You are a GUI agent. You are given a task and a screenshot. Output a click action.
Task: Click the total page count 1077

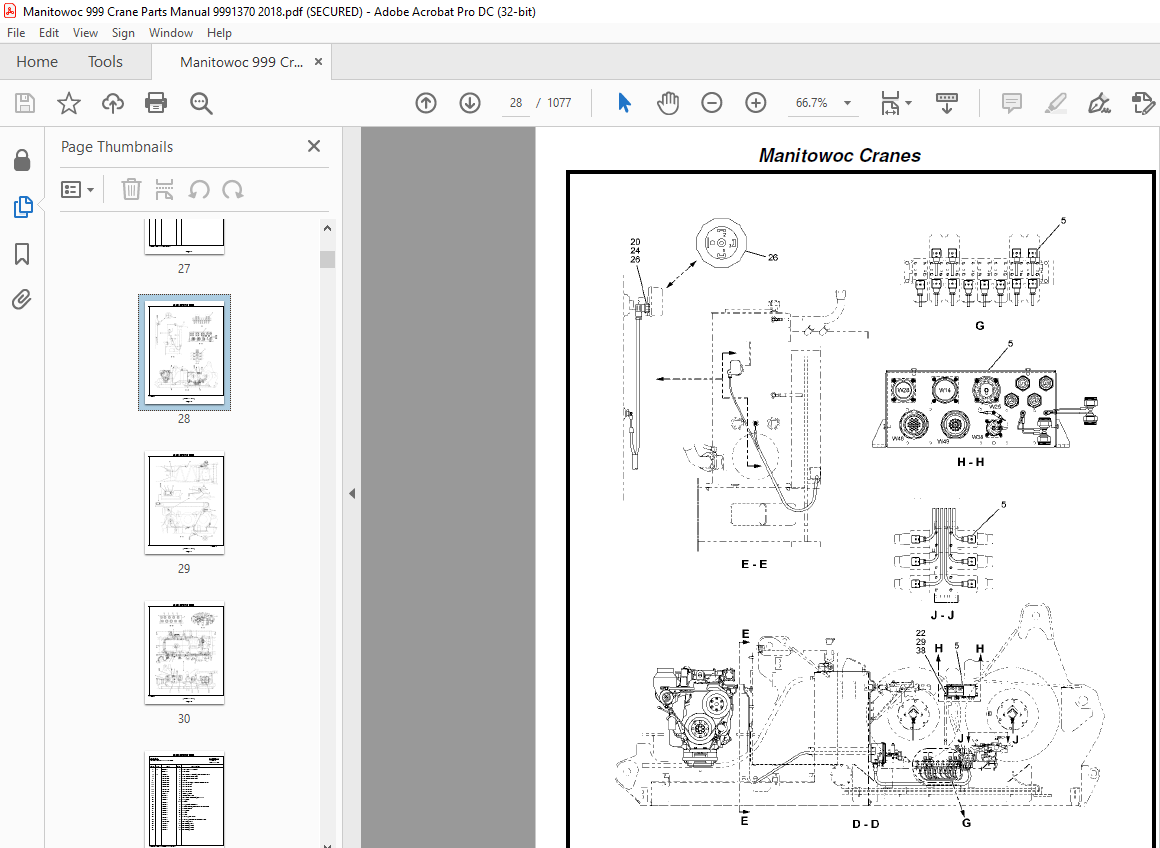[x=559, y=103]
